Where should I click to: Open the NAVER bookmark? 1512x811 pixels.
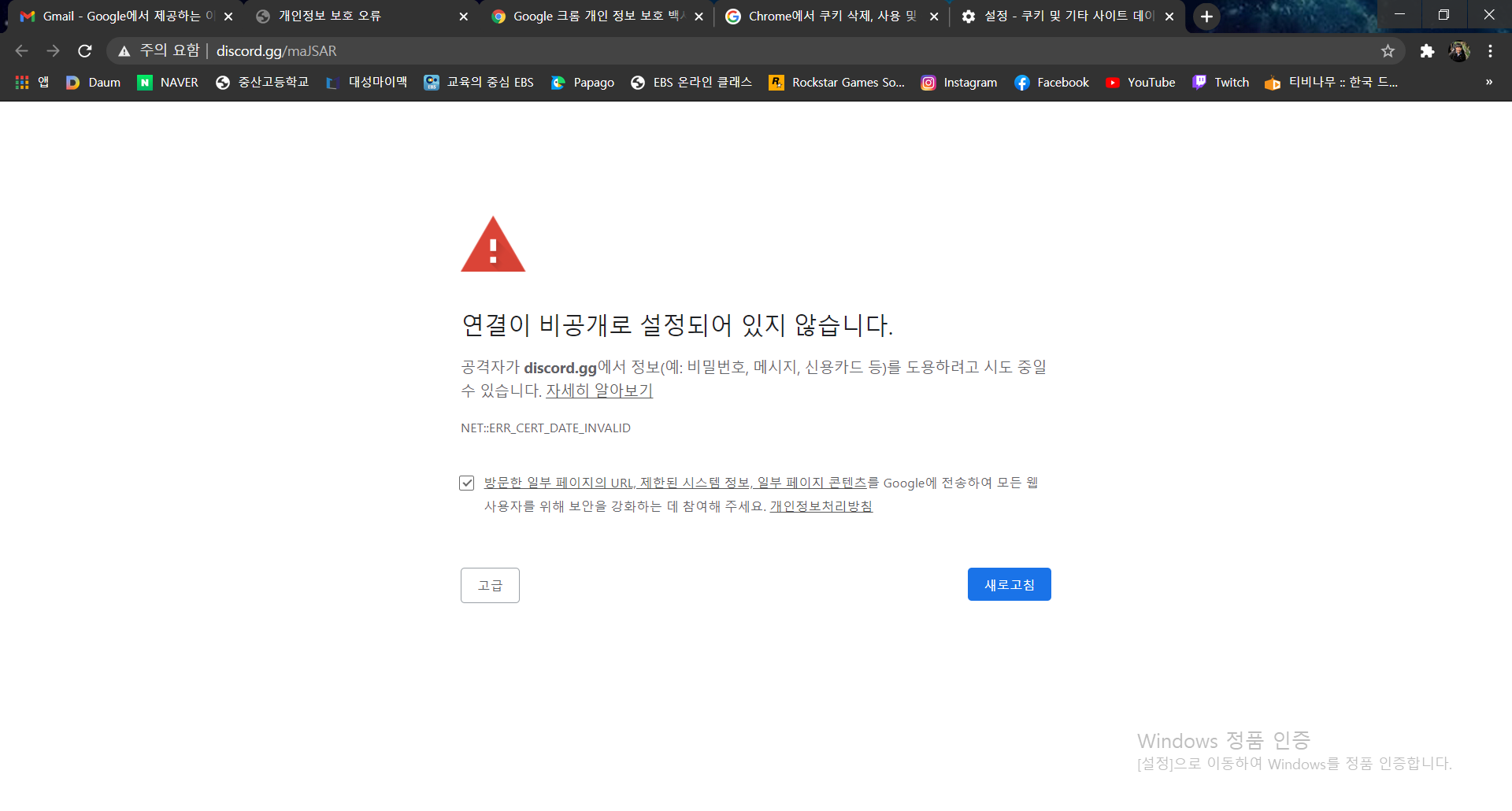[167, 82]
